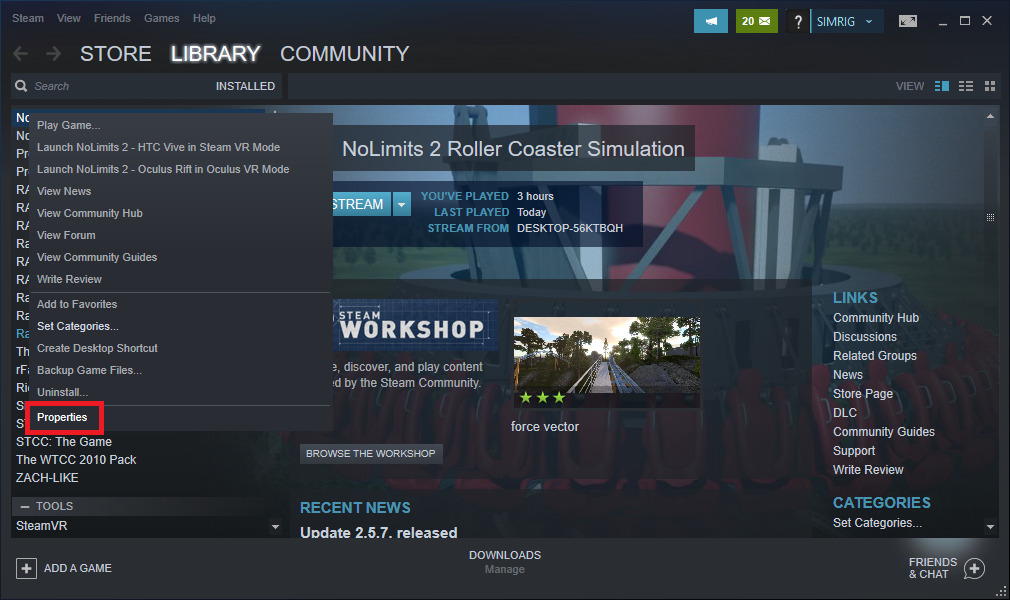Click into the library Search field
The width and height of the screenshot is (1010, 600).
pyautogui.click(x=110, y=86)
